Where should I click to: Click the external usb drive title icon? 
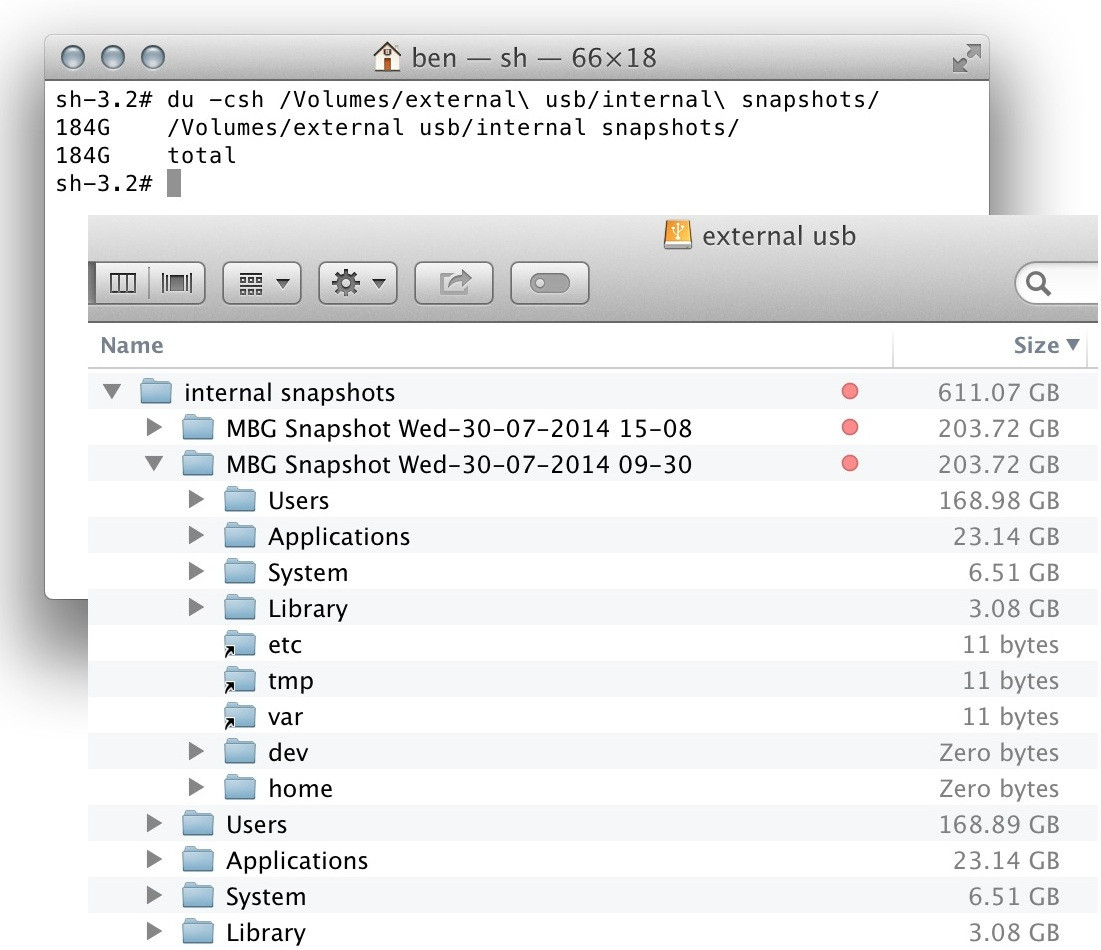pos(678,235)
